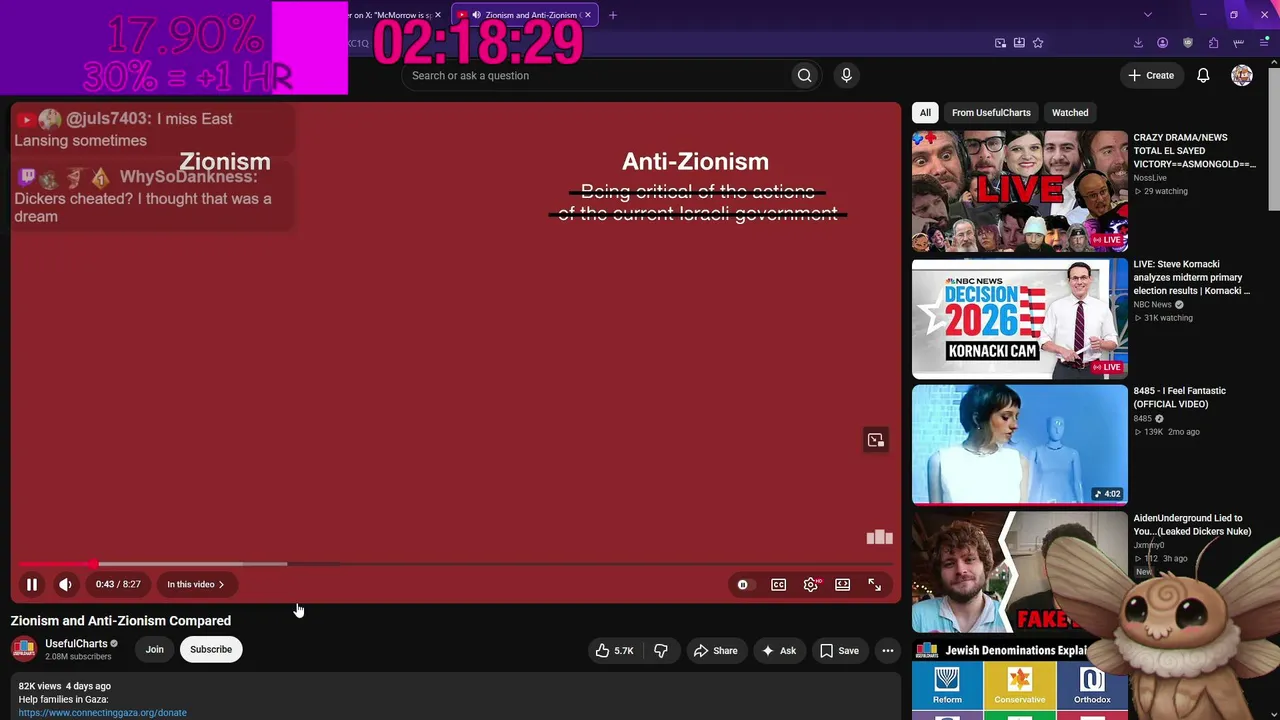Viewport: 1280px width, 720px height.
Task: Expand the browser tab list chevron
Action: [1148, 15]
